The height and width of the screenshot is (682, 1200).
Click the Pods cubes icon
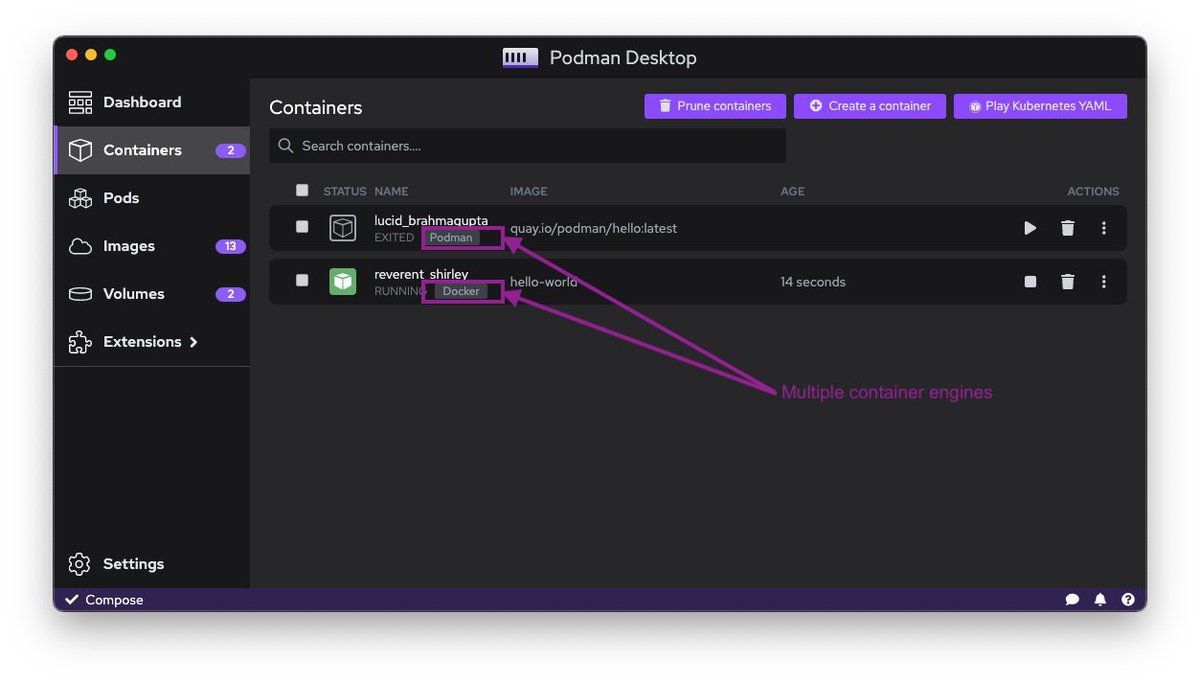coord(80,198)
